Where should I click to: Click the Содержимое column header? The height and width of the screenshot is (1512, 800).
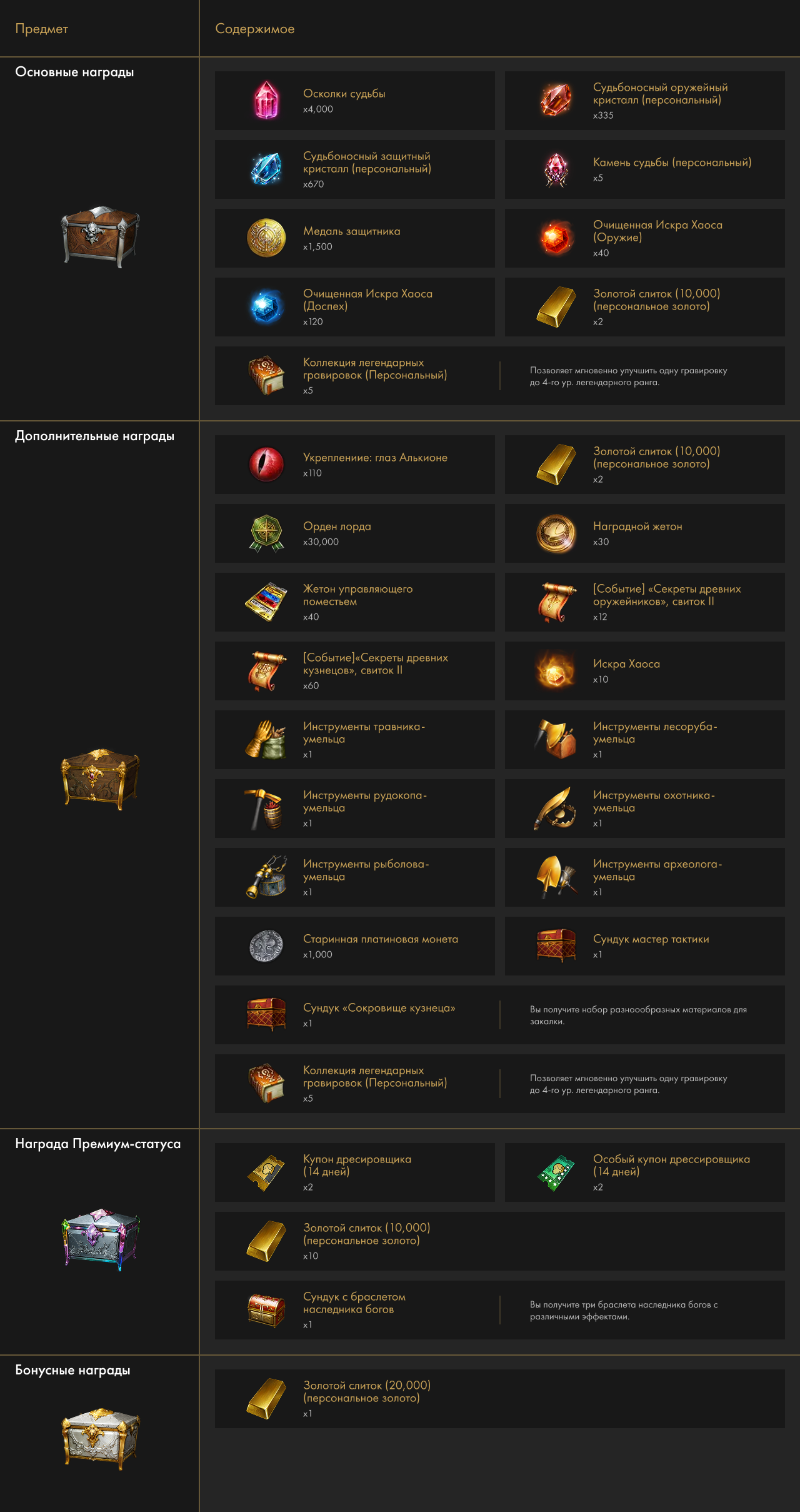[255, 29]
